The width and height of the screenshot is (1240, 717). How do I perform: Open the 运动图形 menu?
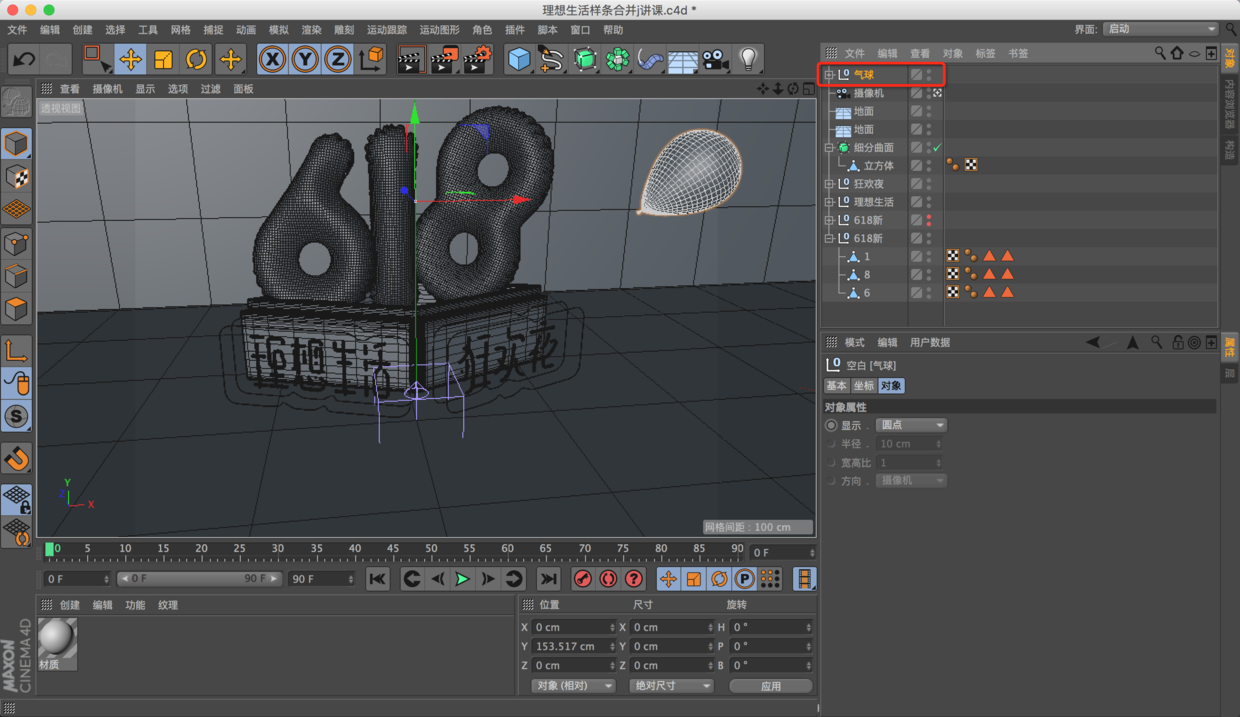[439, 30]
